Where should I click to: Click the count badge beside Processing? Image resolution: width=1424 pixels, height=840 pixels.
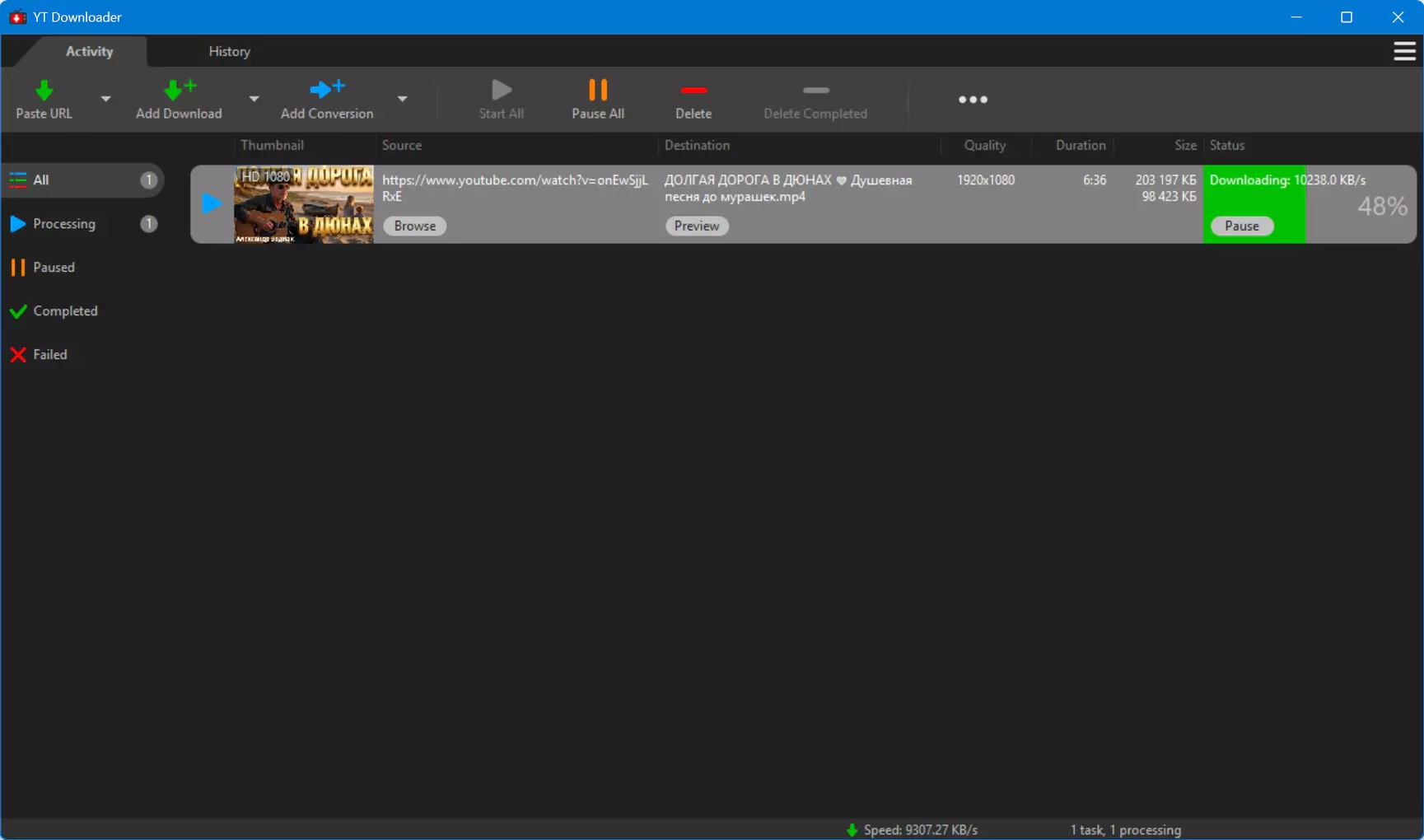[x=148, y=224]
